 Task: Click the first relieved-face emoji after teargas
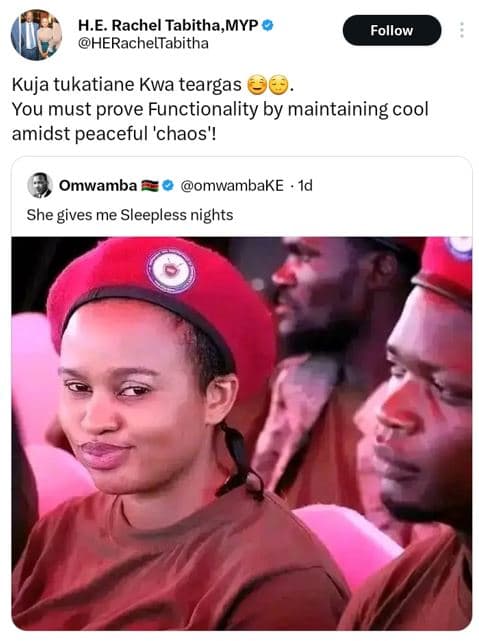[x=256, y=85]
